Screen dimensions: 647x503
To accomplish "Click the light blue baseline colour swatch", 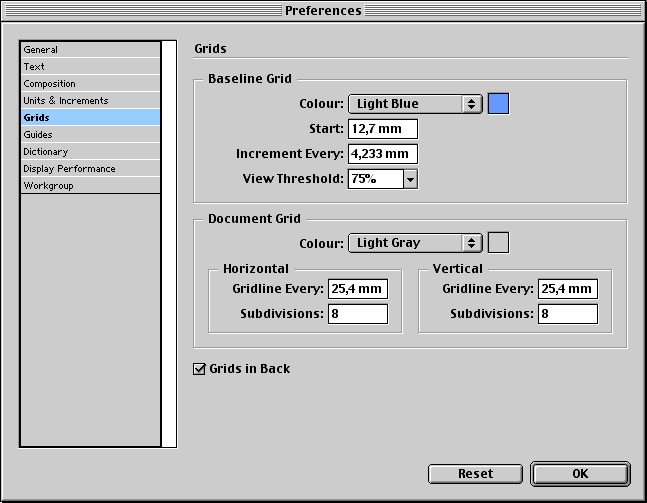I will tap(498, 104).
